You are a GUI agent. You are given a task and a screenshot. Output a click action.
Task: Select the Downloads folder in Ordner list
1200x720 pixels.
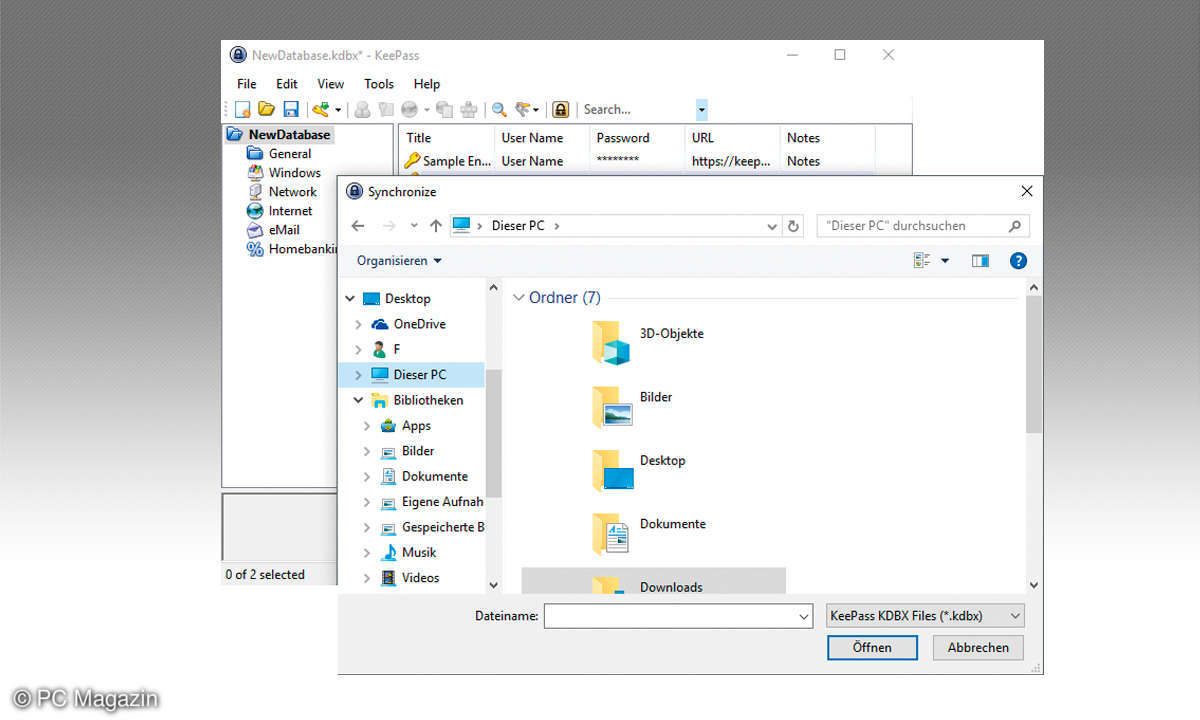click(654, 582)
